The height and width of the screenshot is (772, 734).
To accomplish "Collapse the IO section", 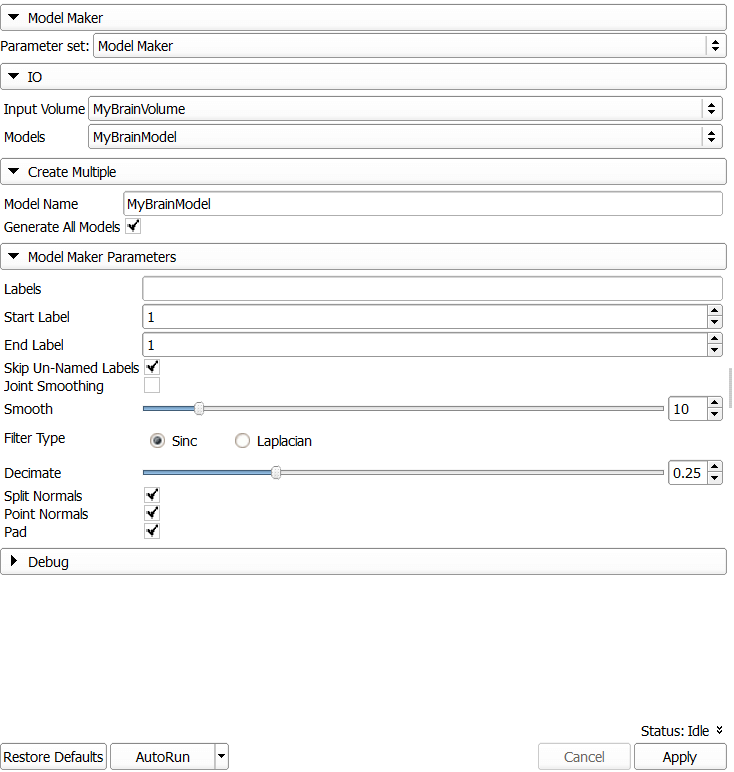I will click(x=363, y=77).
